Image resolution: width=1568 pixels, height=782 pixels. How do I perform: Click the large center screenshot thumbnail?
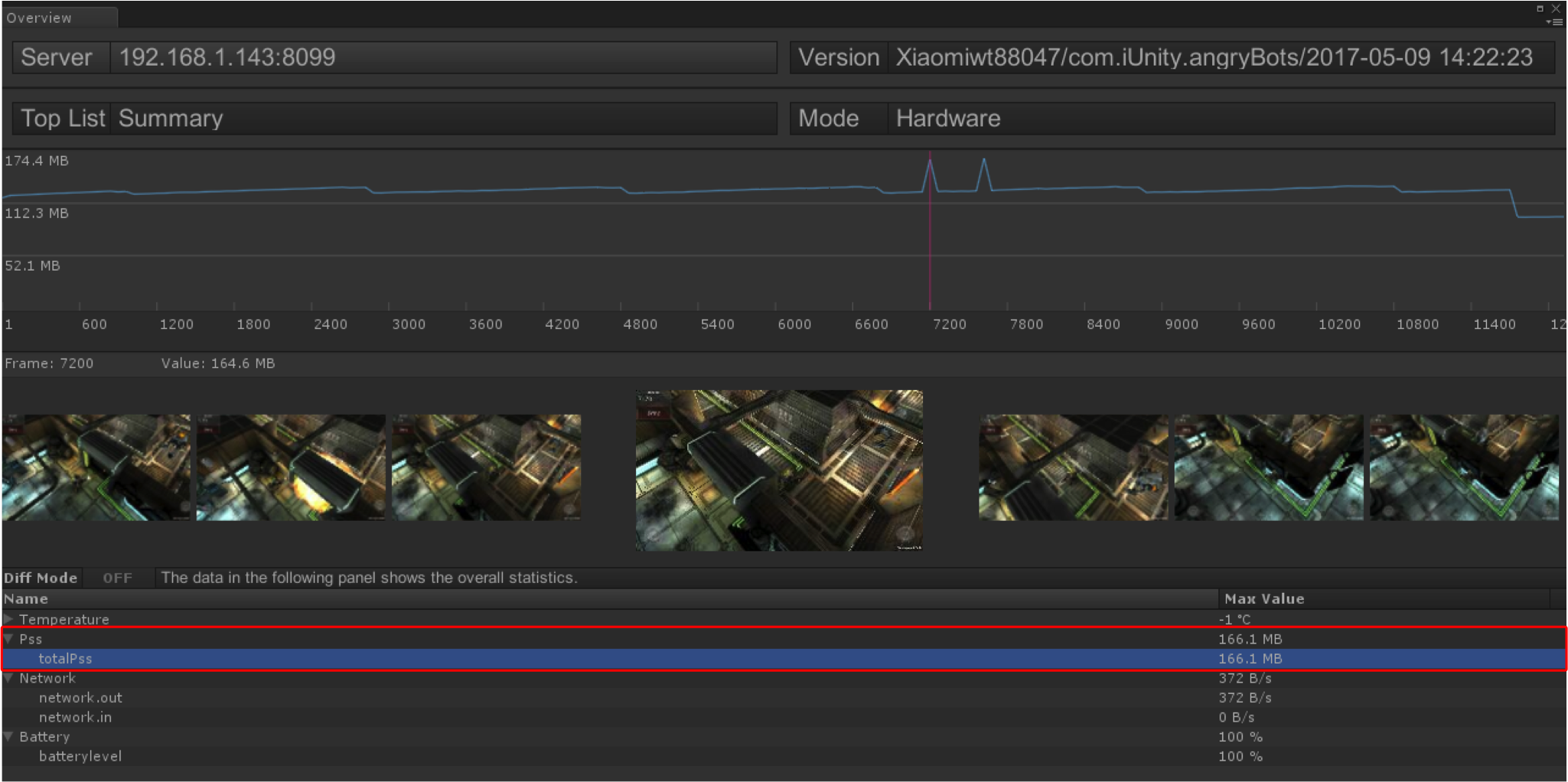778,470
